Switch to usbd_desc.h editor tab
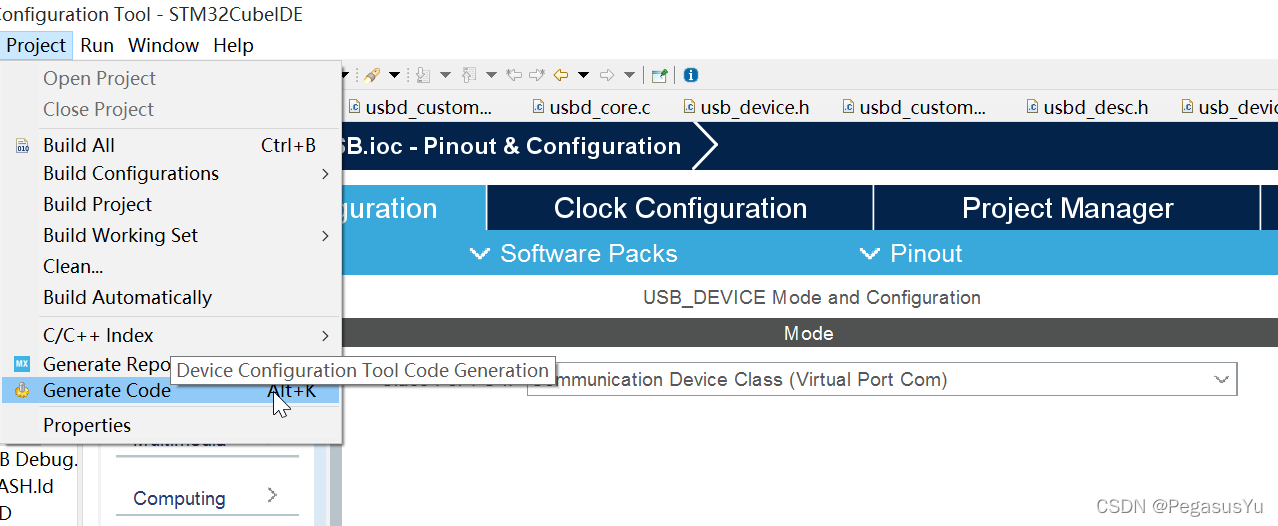The height and width of the screenshot is (526, 1278). (x=1086, y=107)
